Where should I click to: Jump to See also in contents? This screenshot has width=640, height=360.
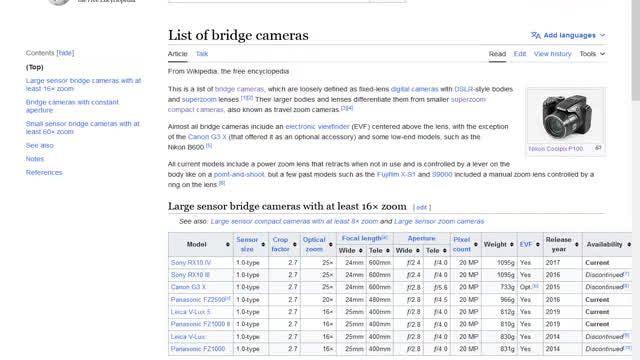(x=40, y=145)
